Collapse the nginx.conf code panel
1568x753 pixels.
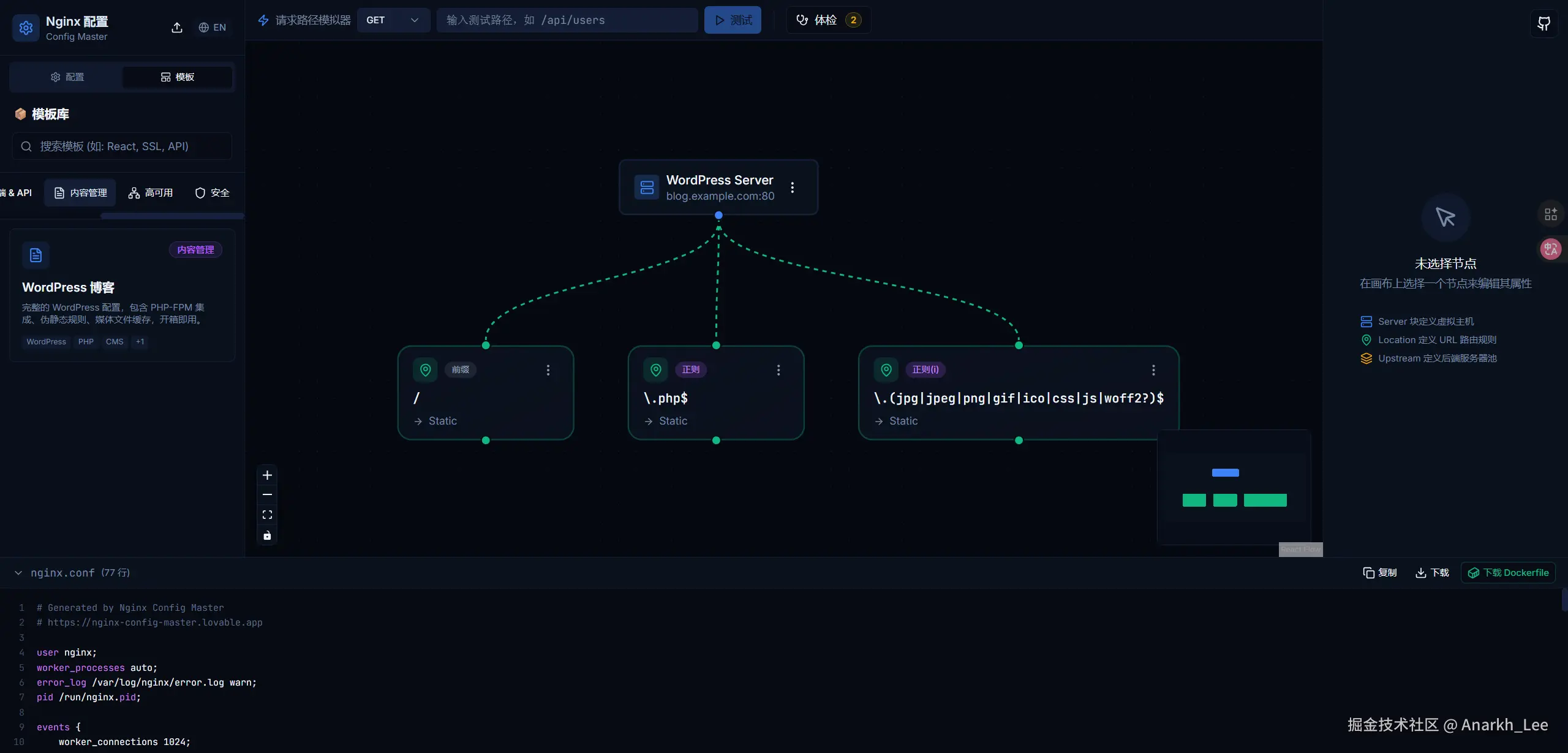click(18, 573)
